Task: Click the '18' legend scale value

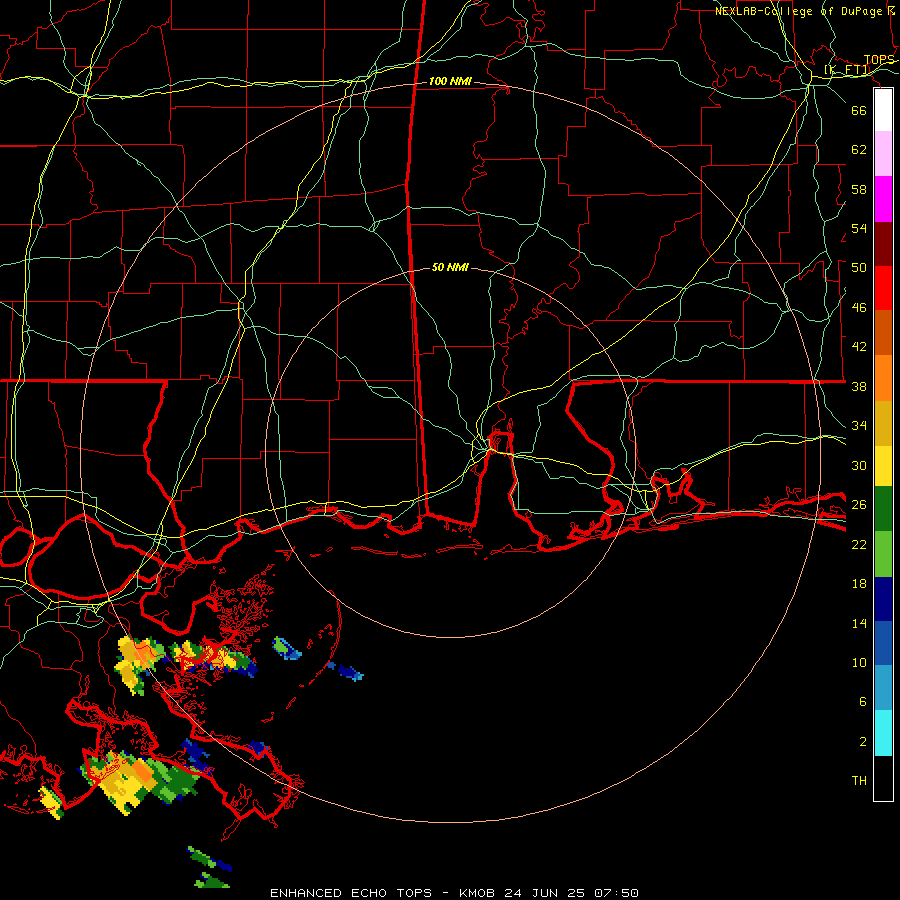Action: click(x=859, y=584)
